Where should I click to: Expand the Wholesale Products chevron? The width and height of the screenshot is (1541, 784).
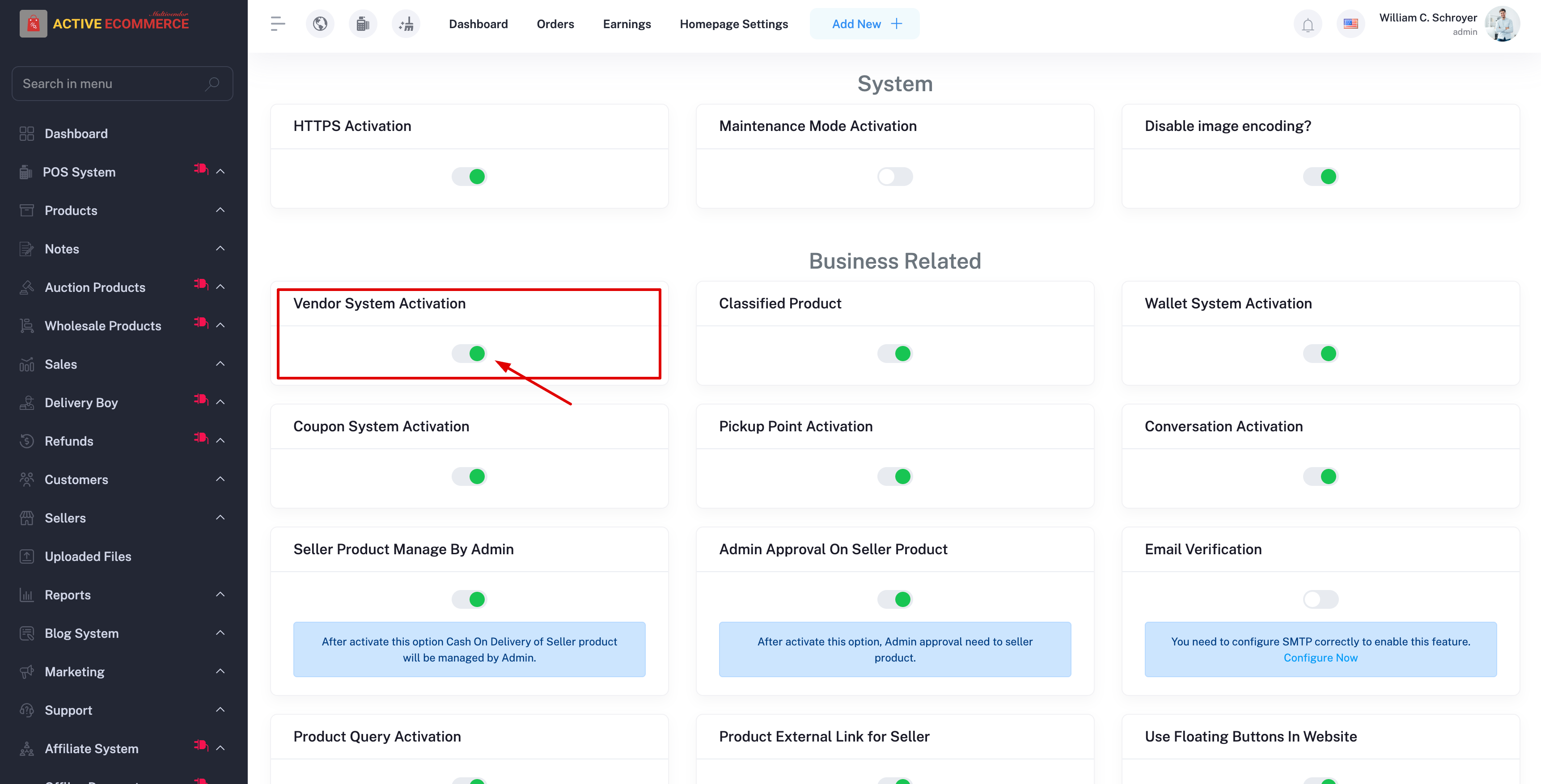coord(220,325)
